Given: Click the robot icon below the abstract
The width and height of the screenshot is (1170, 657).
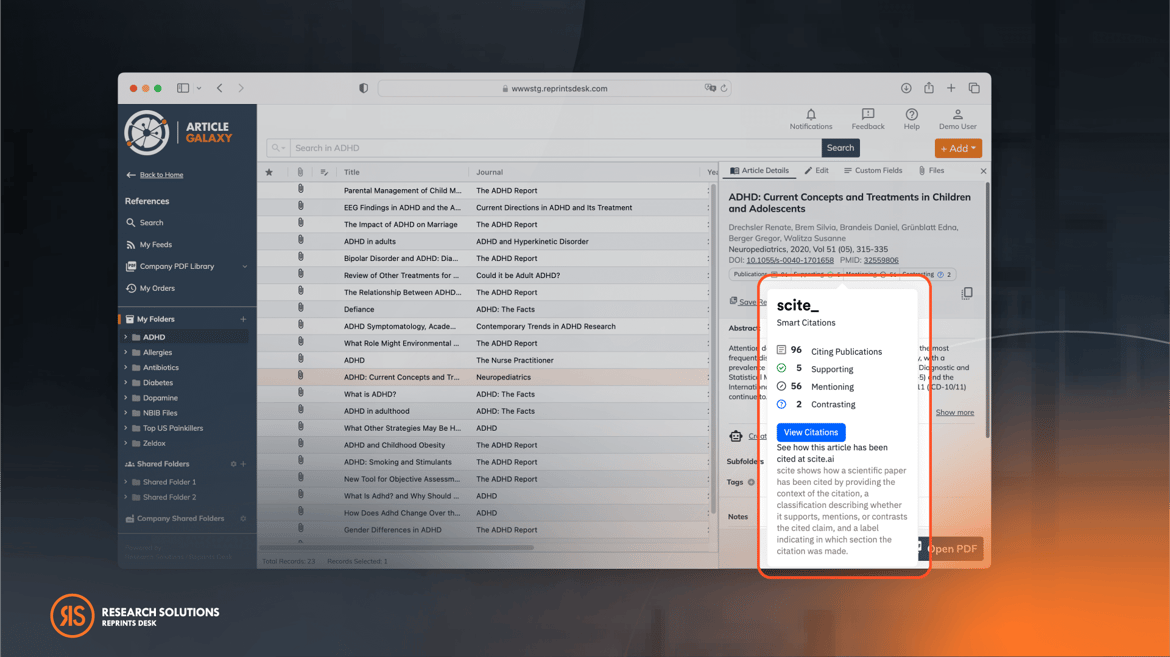Looking at the screenshot, I should tap(736, 436).
